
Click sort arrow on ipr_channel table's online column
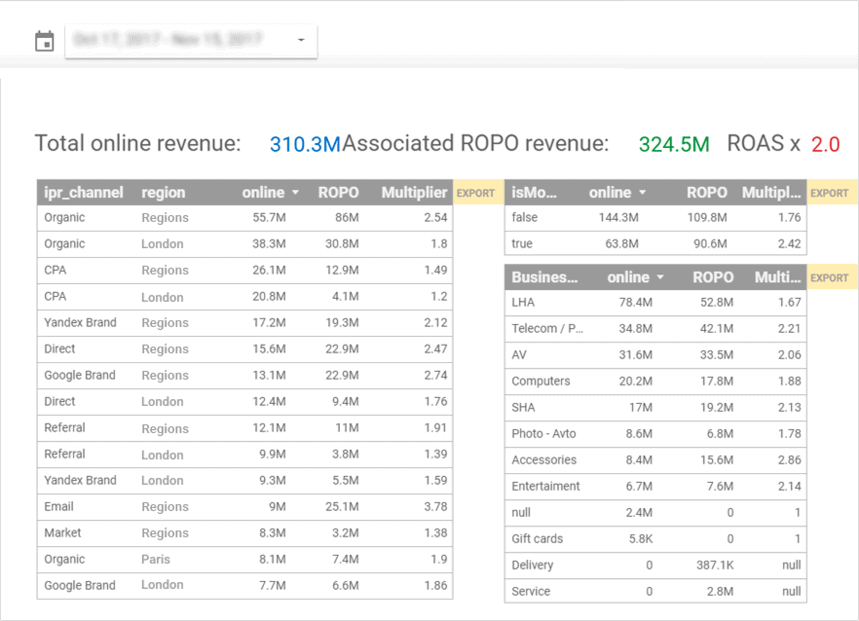295,193
